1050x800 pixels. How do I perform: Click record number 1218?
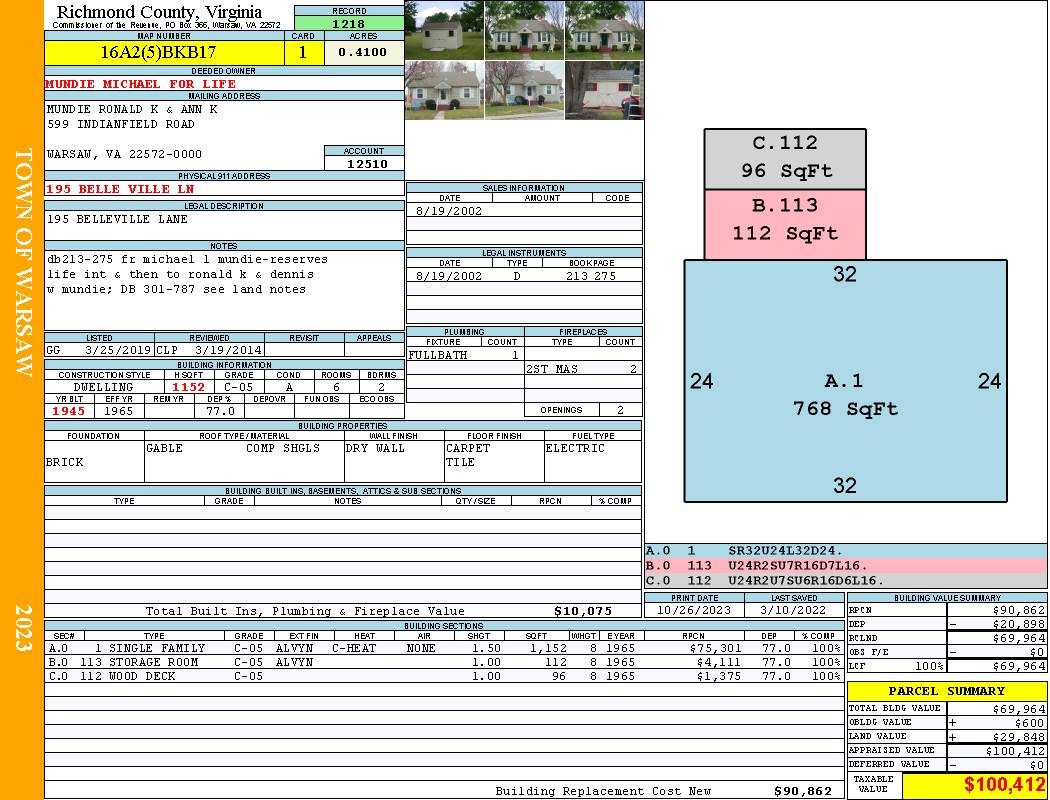pyautogui.click(x=349, y=23)
